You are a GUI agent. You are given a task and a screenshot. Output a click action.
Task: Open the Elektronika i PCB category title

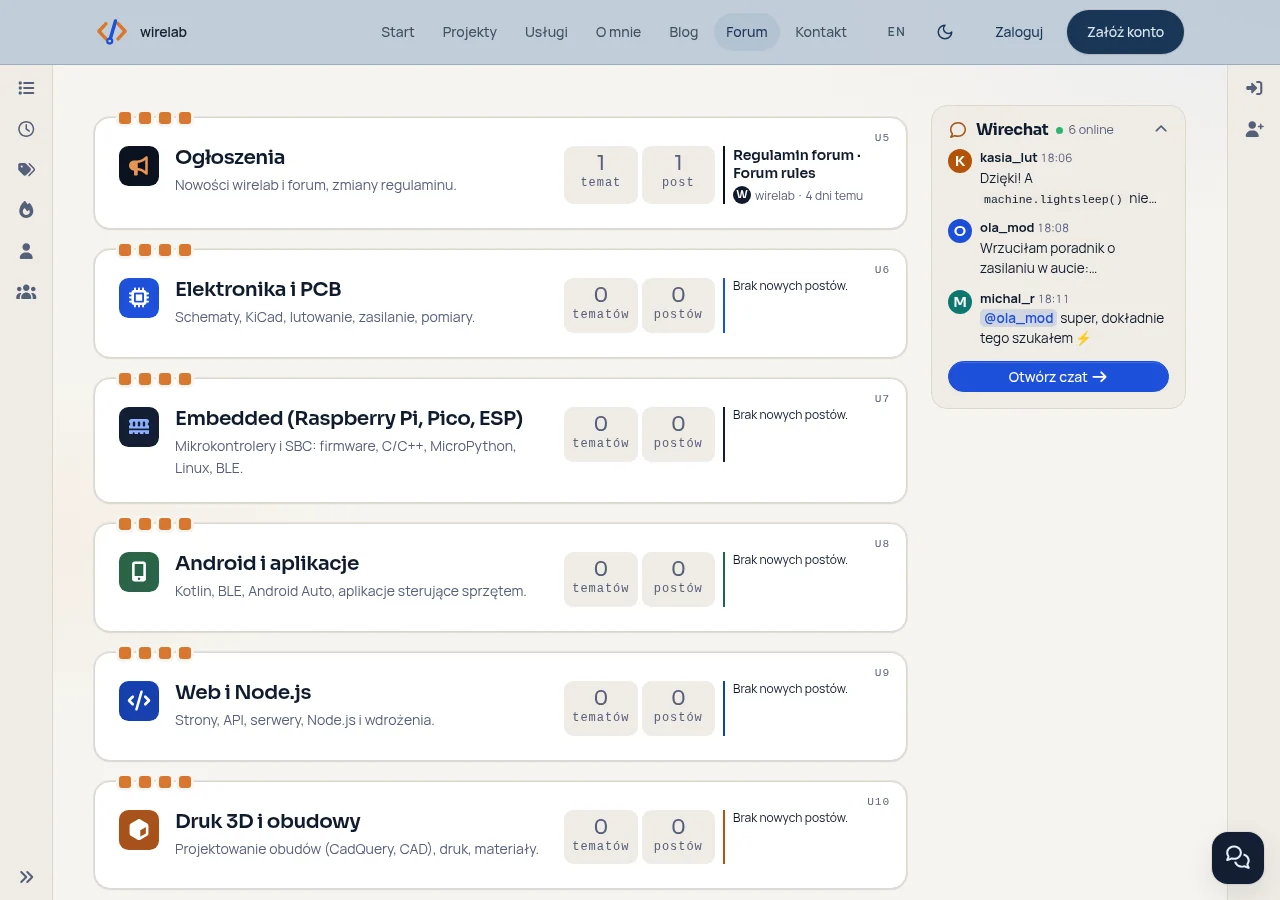pos(258,289)
